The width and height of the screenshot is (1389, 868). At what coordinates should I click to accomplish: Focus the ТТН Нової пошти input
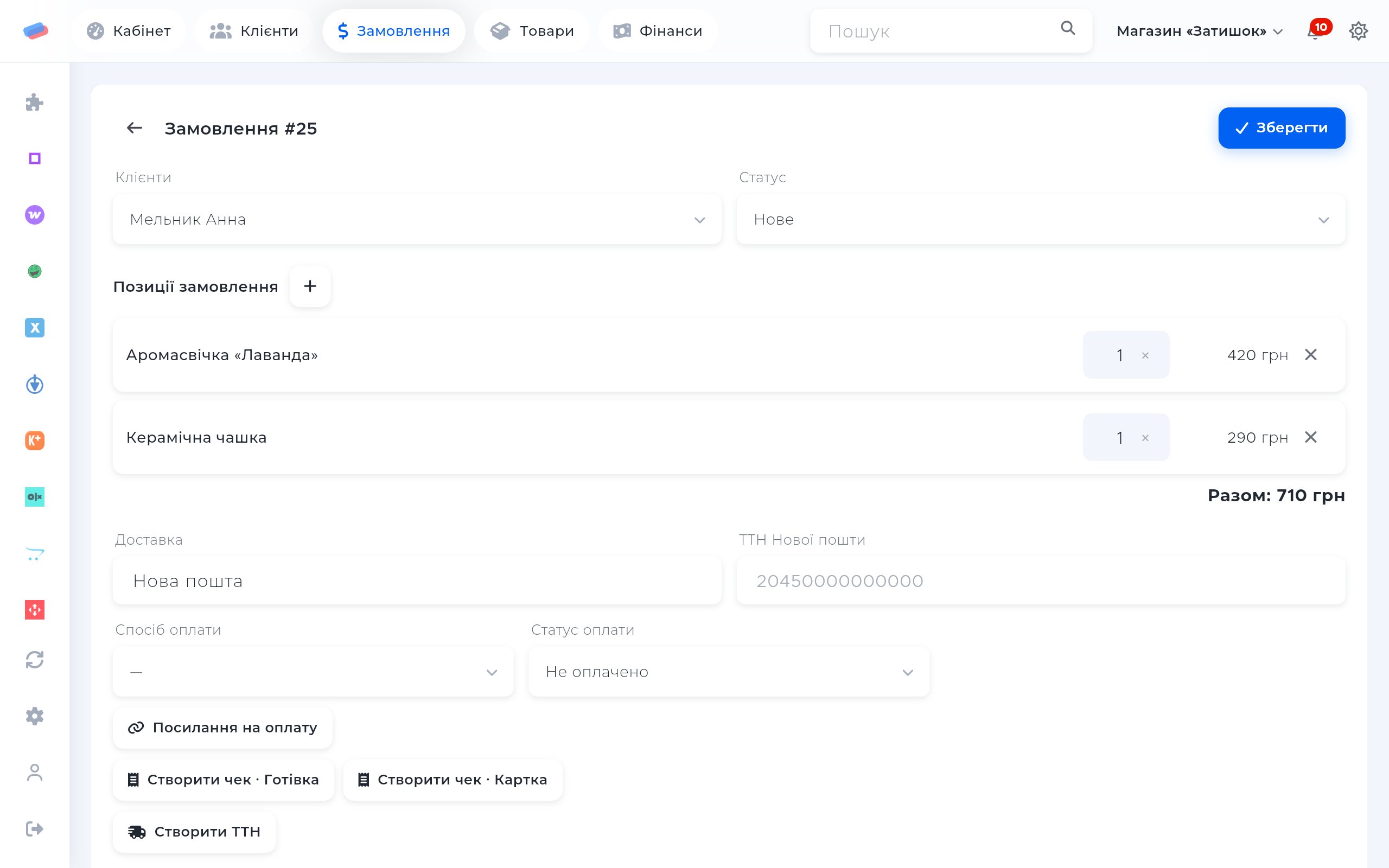[1041, 581]
